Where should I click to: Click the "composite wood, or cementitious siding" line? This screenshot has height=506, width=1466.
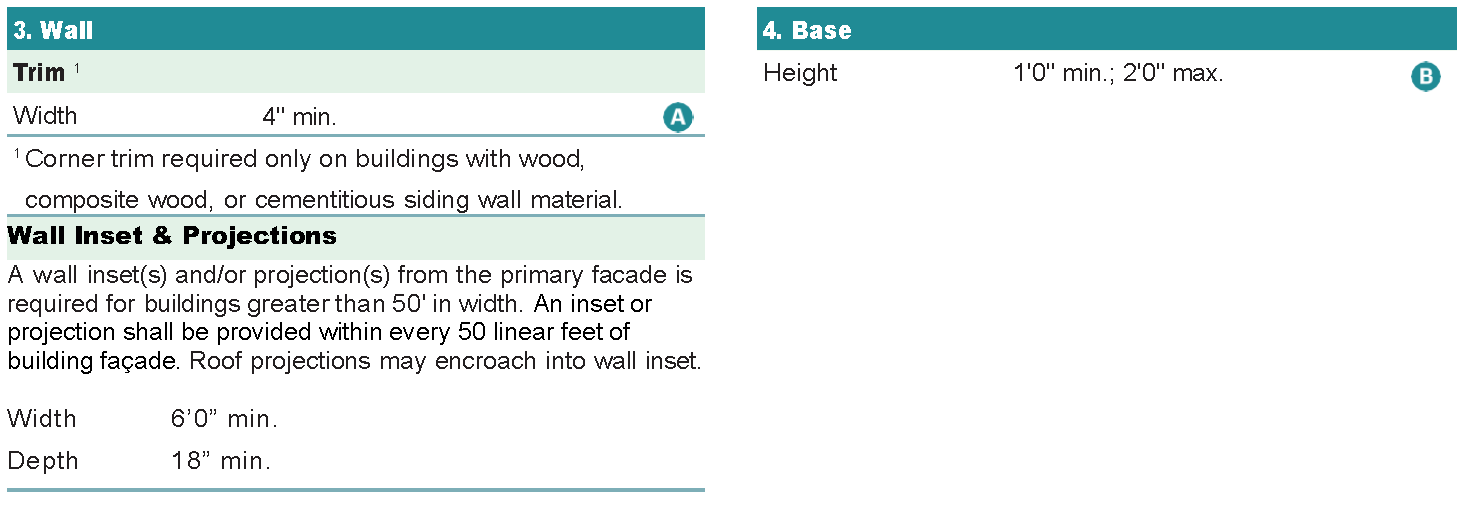[x=323, y=200]
